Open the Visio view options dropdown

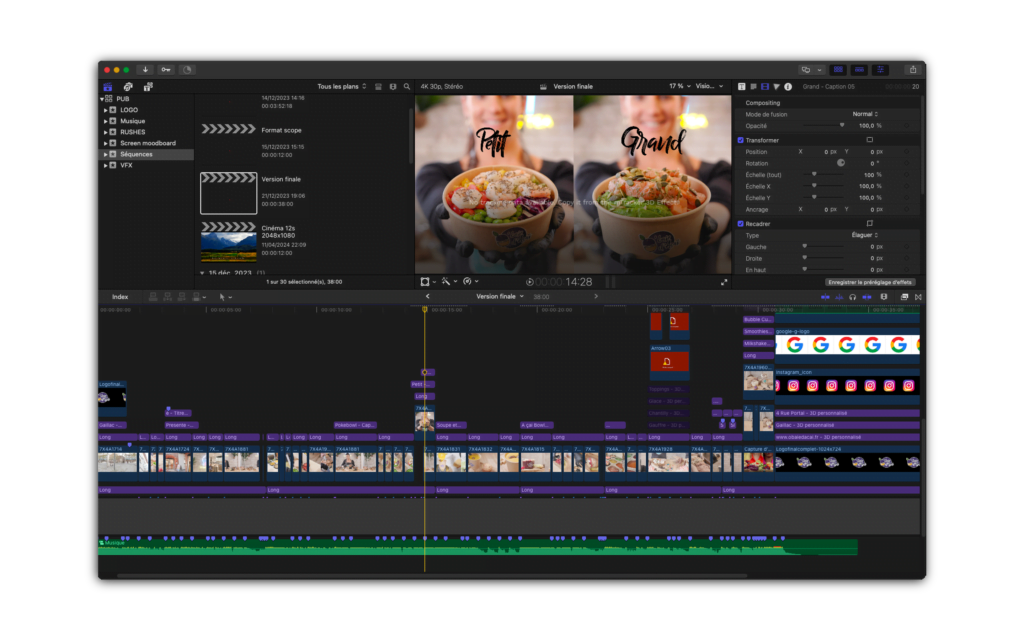click(x=709, y=86)
